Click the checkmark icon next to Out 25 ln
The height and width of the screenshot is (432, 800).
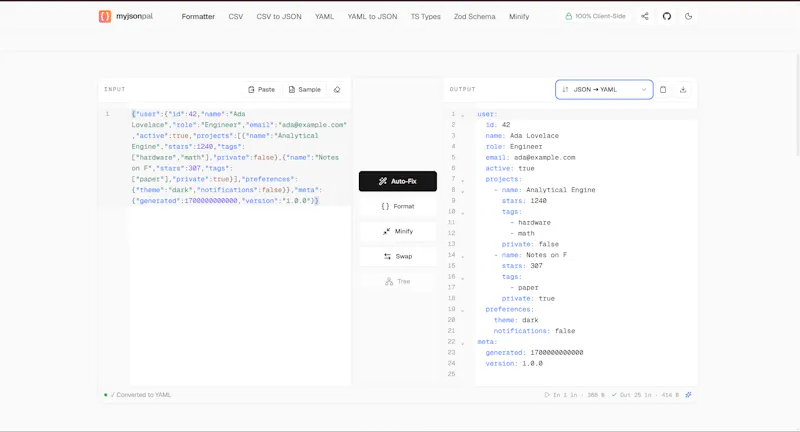point(614,395)
